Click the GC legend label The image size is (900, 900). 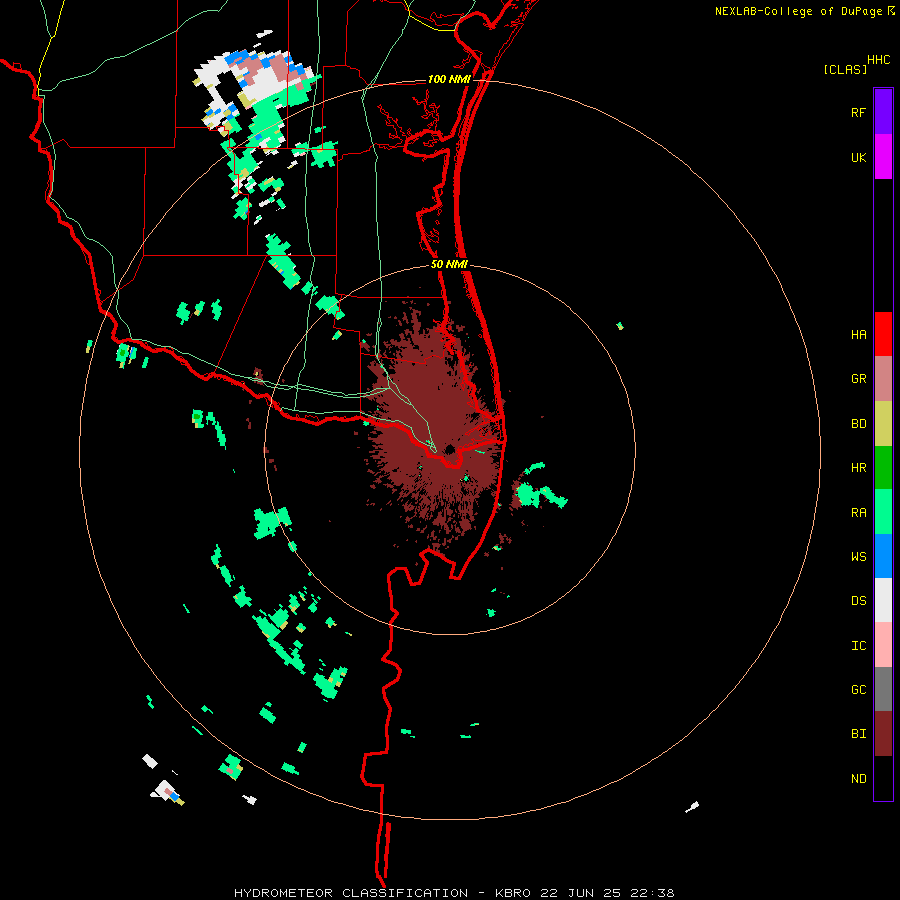(858, 689)
